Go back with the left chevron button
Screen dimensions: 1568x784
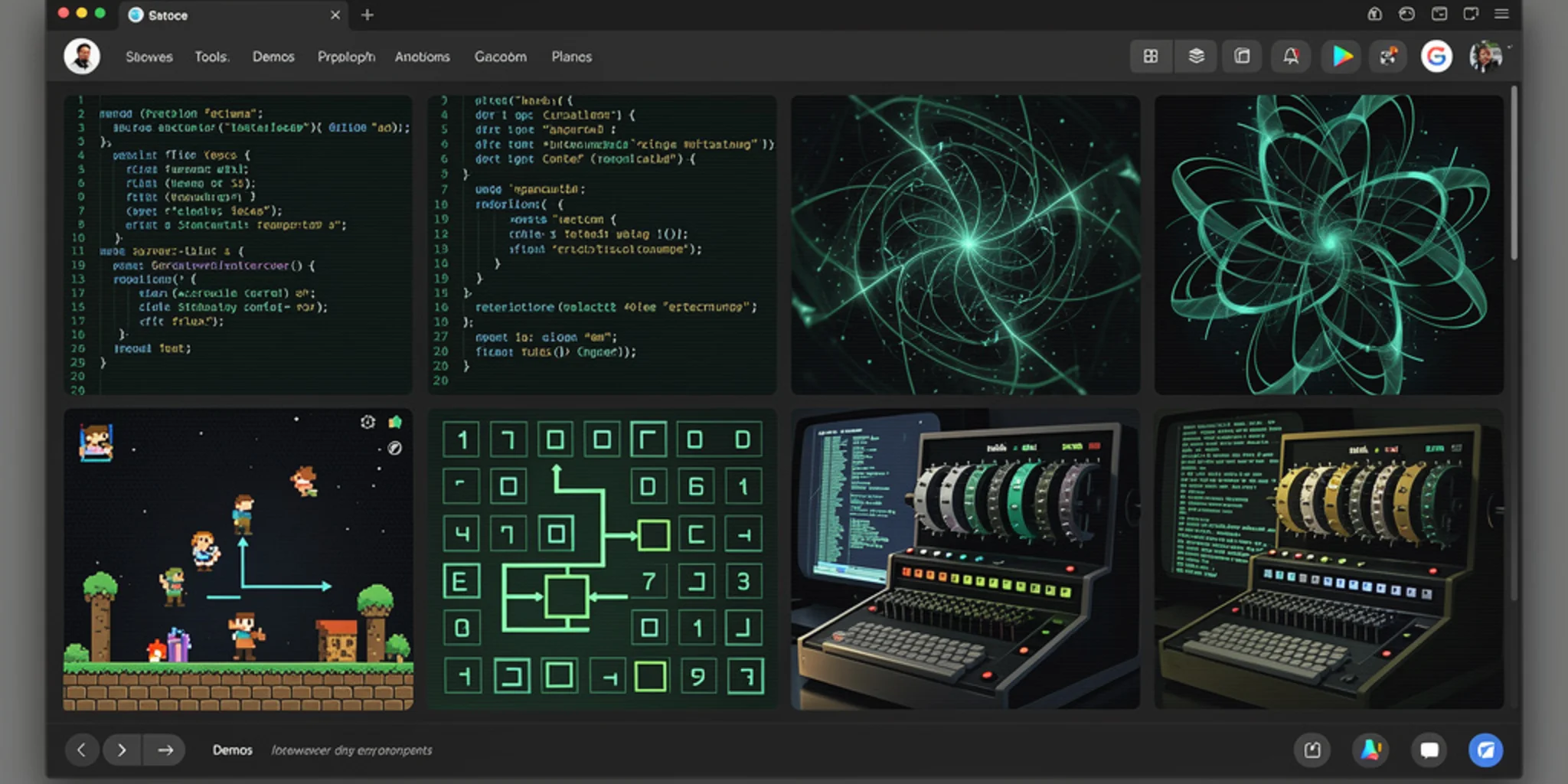(82, 750)
